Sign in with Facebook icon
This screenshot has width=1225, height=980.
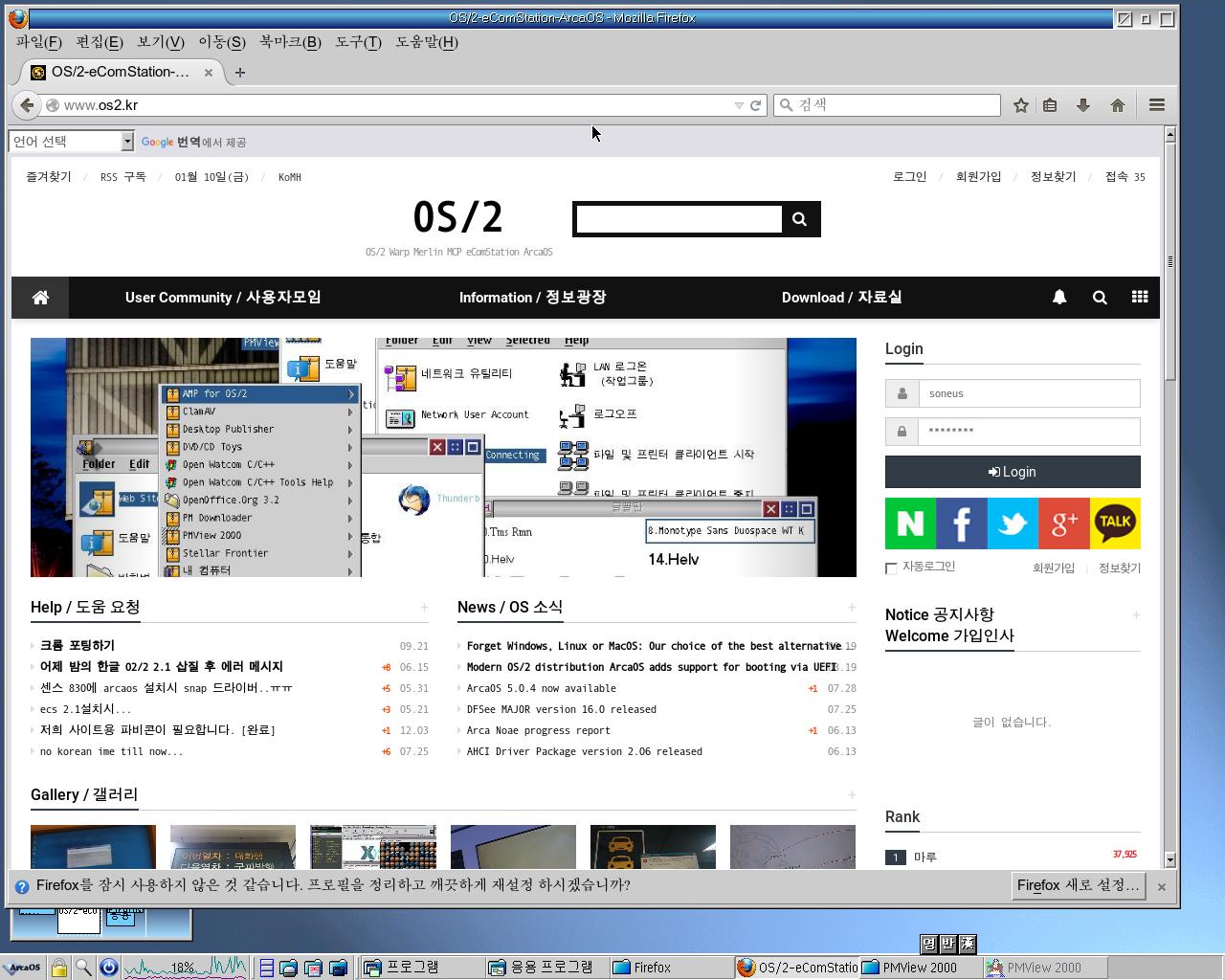coord(961,523)
